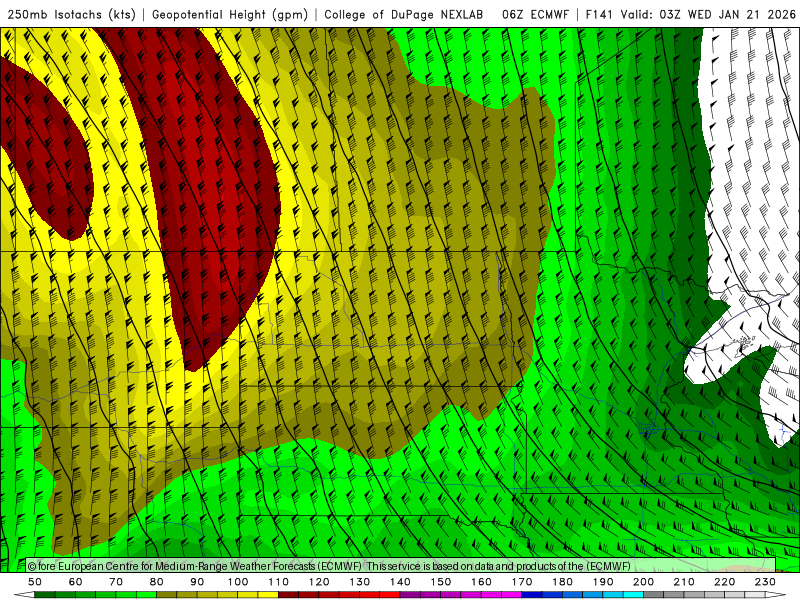Click the legend value "130"

tap(360, 582)
